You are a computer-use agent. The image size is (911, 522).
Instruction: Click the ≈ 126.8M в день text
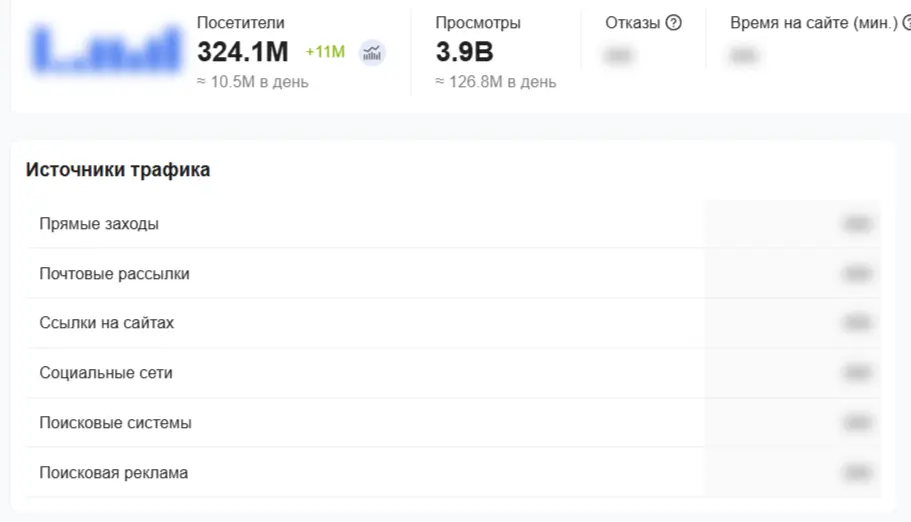[496, 82]
